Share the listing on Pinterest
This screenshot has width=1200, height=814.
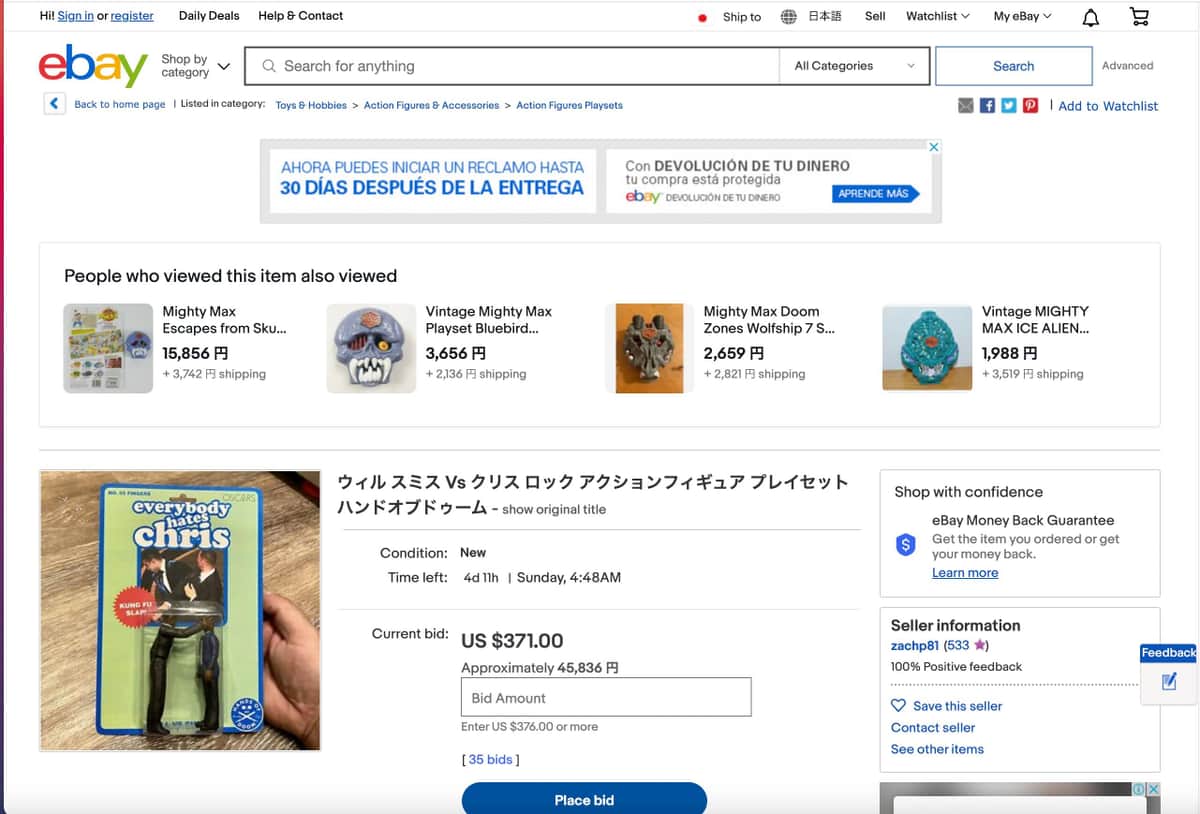[x=1031, y=105]
